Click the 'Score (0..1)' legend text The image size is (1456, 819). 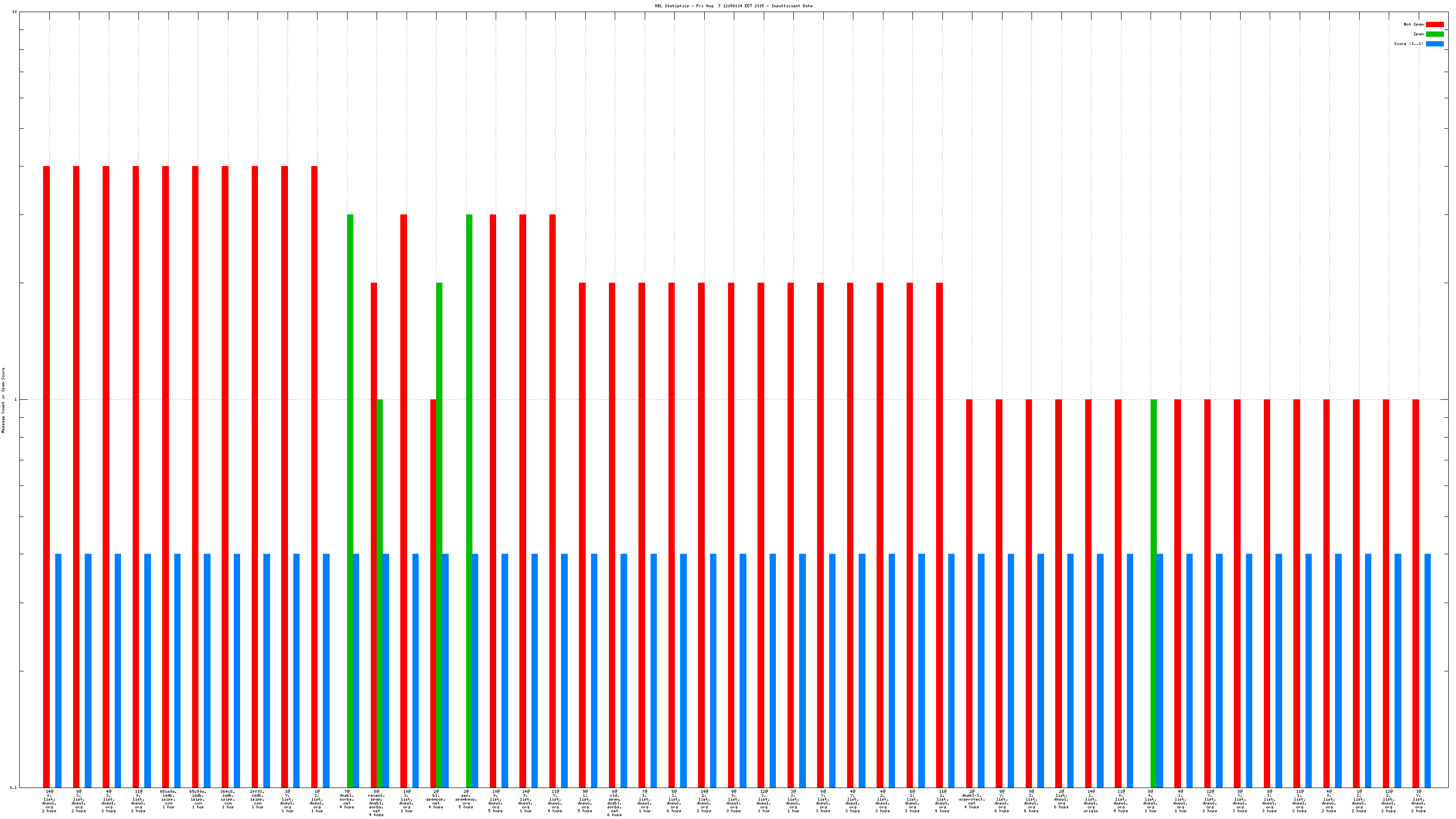pyautogui.click(x=1408, y=44)
